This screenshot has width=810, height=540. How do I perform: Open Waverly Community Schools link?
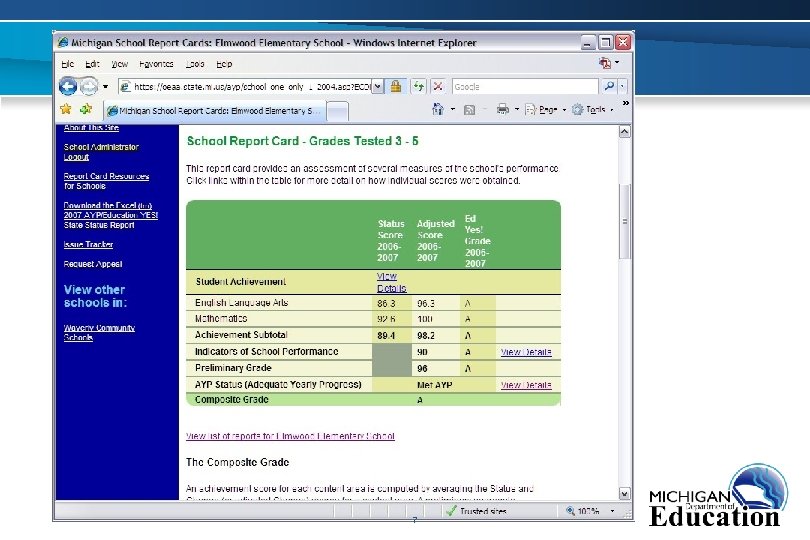coord(99,332)
